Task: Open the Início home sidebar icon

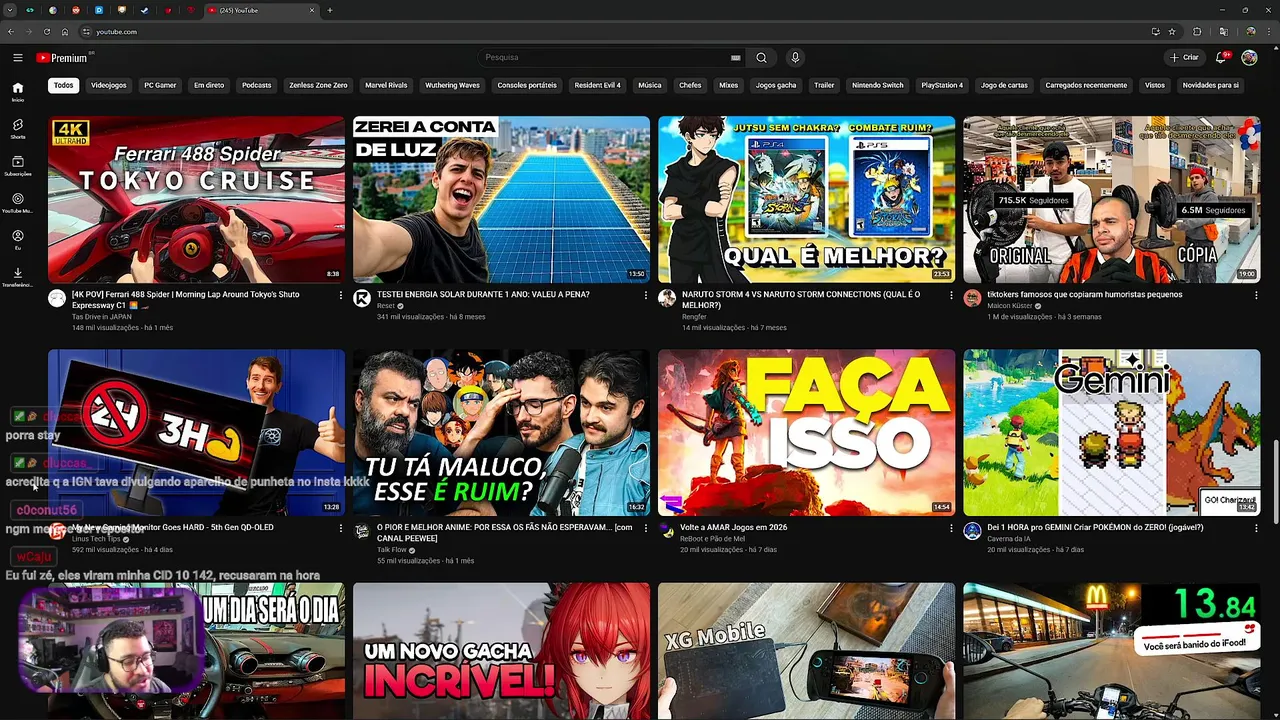Action: point(18,92)
